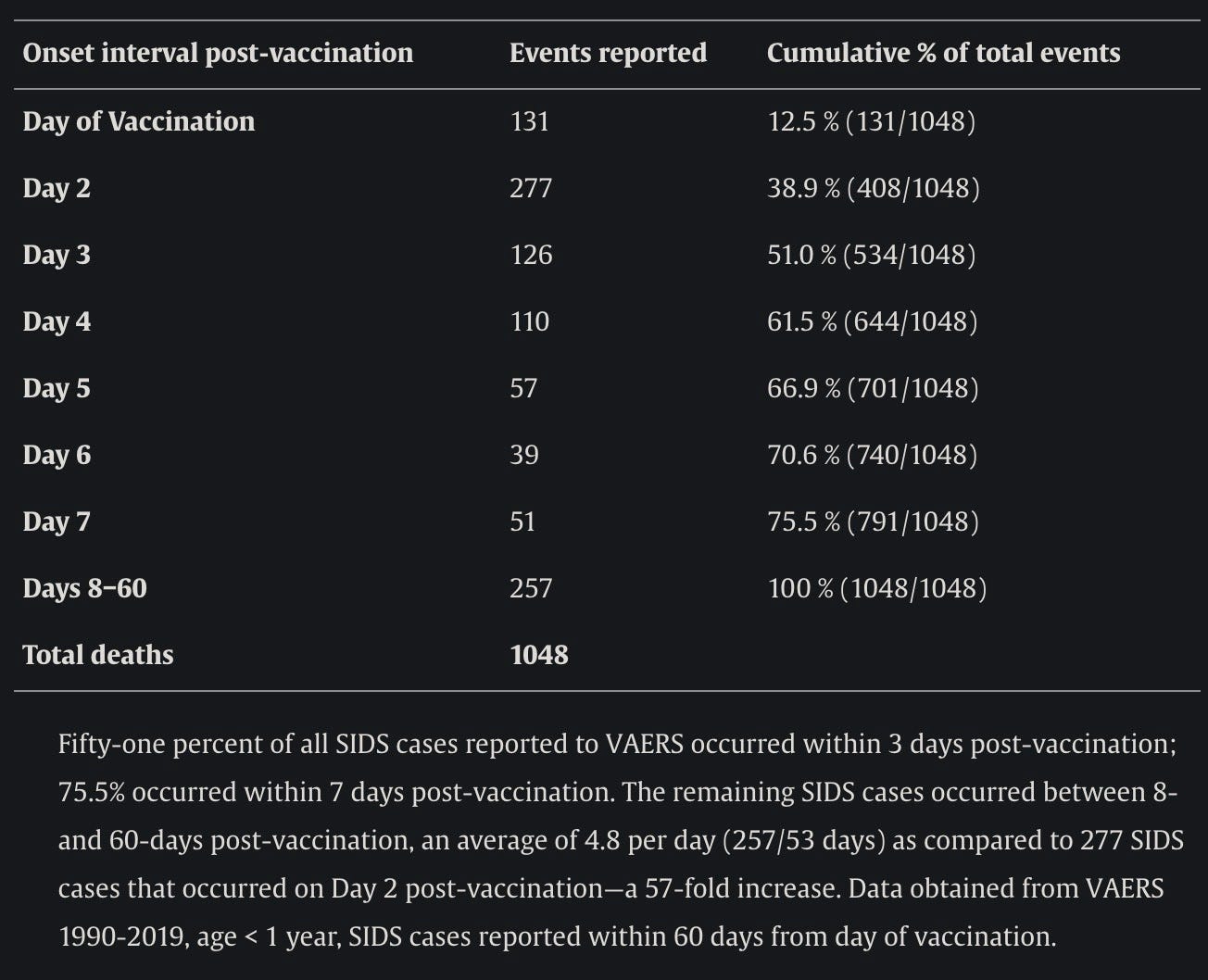The height and width of the screenshot is (980, 1208).
Task: Select the bold 1048 total value
Action: click(538, 655)
